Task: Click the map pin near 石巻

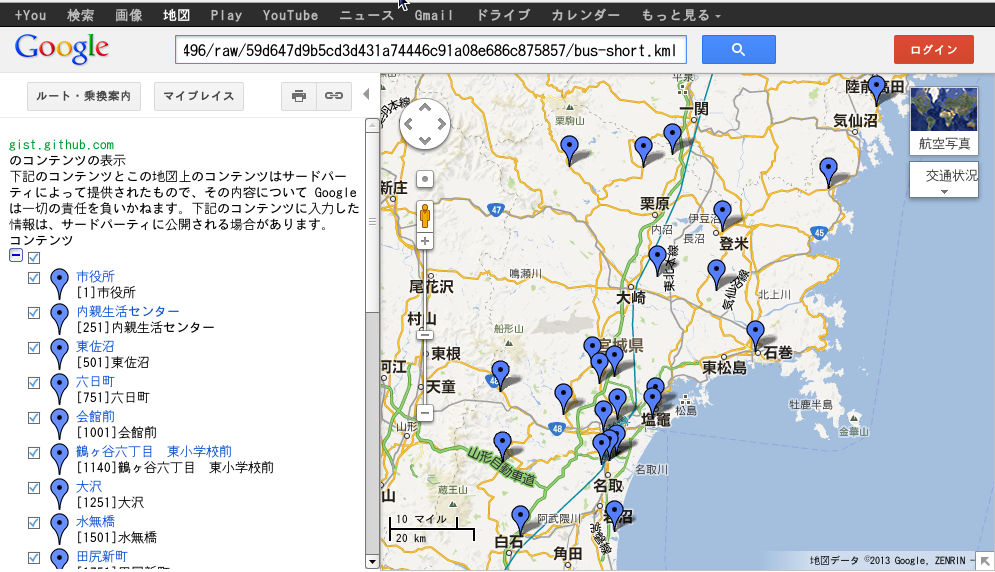Action: point(755,336)
